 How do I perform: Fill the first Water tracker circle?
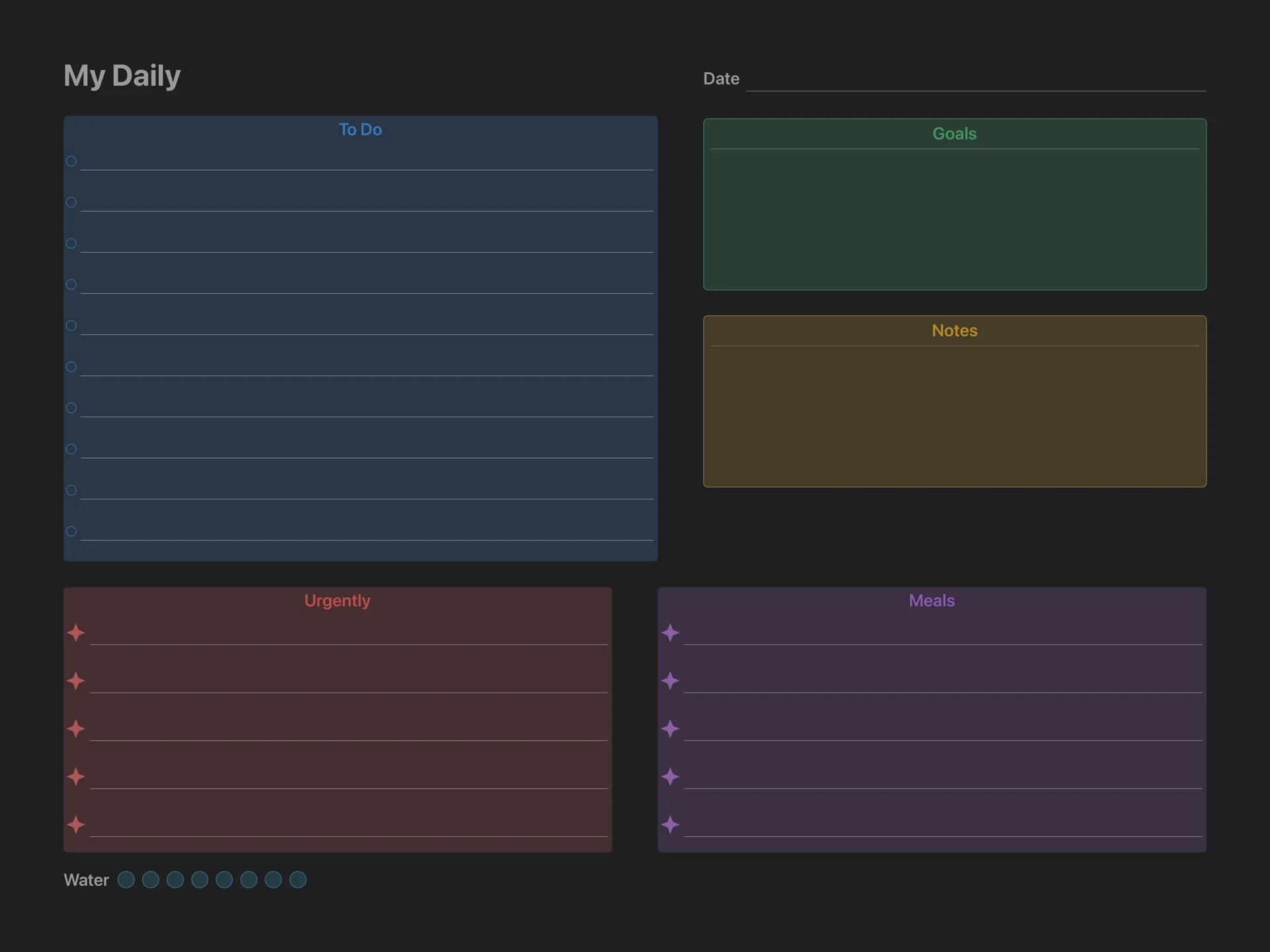point(126,879)
